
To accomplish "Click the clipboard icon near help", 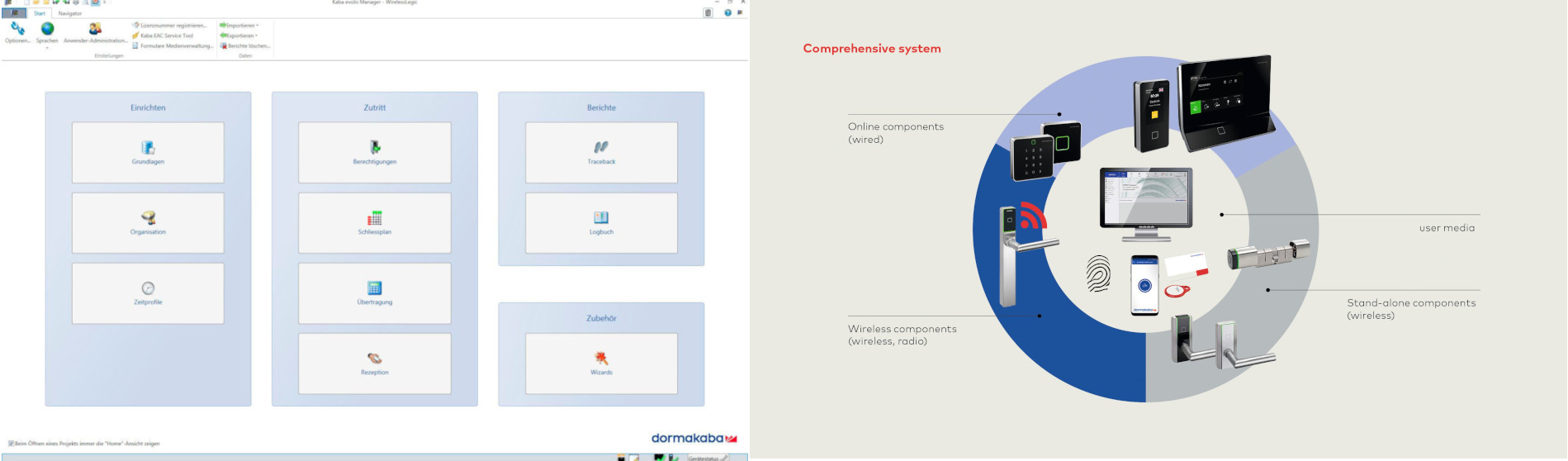I will tap(708, 12).
